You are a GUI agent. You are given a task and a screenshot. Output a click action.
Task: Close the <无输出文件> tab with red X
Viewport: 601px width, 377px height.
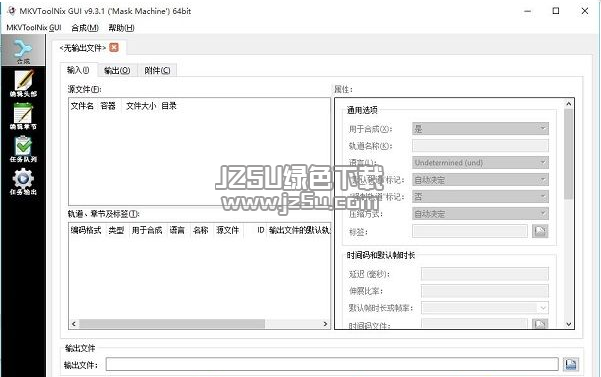[114, 48]
